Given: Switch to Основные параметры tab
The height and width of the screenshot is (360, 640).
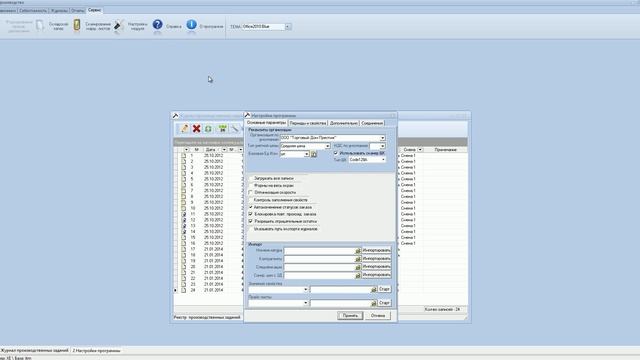Looking at the screenshot, I should pos(266,122).
